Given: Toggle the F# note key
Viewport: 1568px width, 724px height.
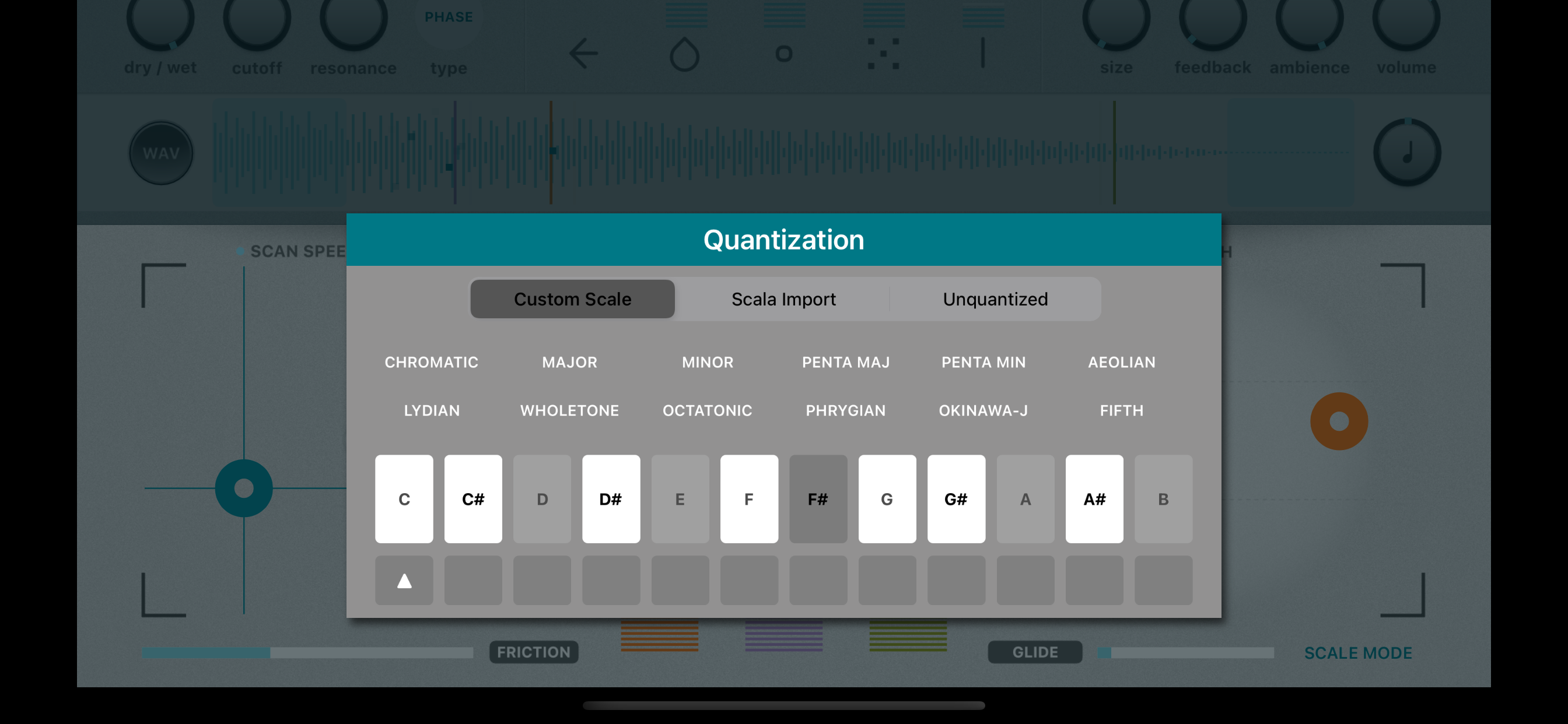Looking at the screenshot, I should tap(817, 499).
